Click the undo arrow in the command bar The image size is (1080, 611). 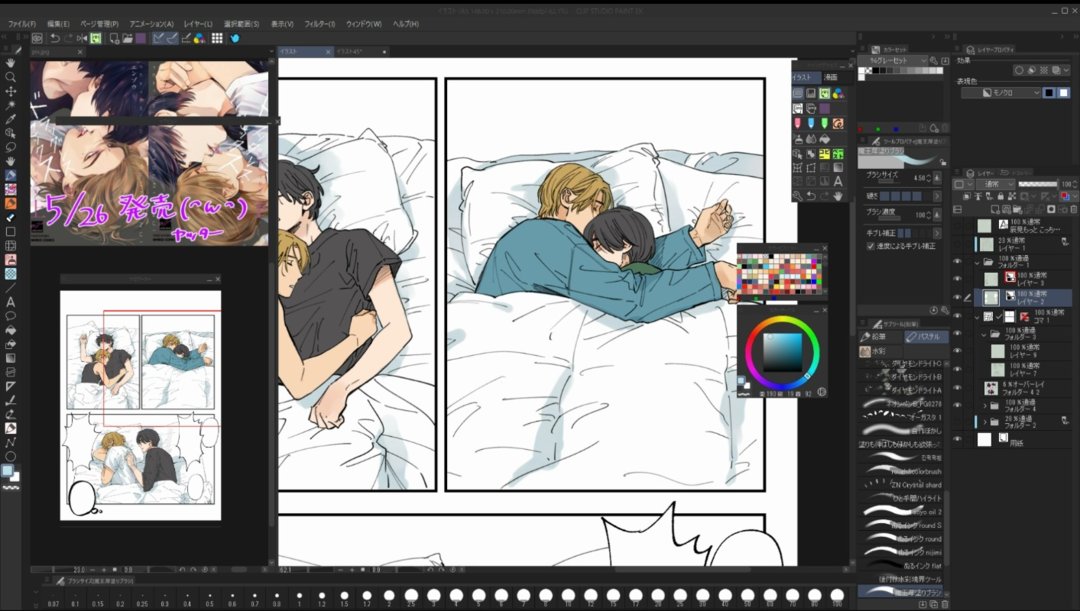[x=54, y=38]
